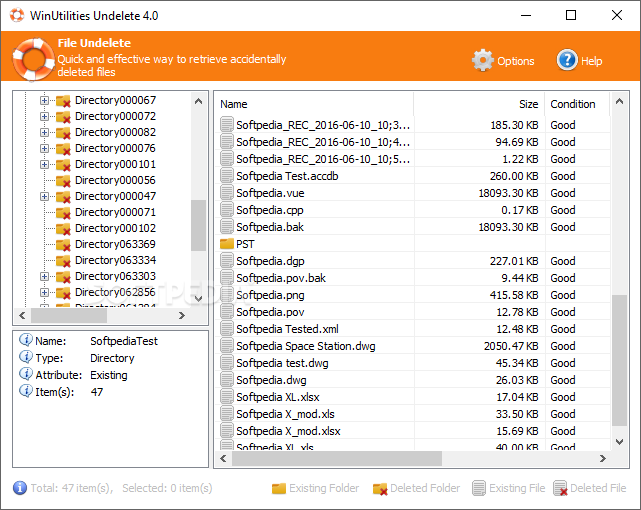Click the Deleted Folder legend icon

pyautogui.click(x=380, y=488)
